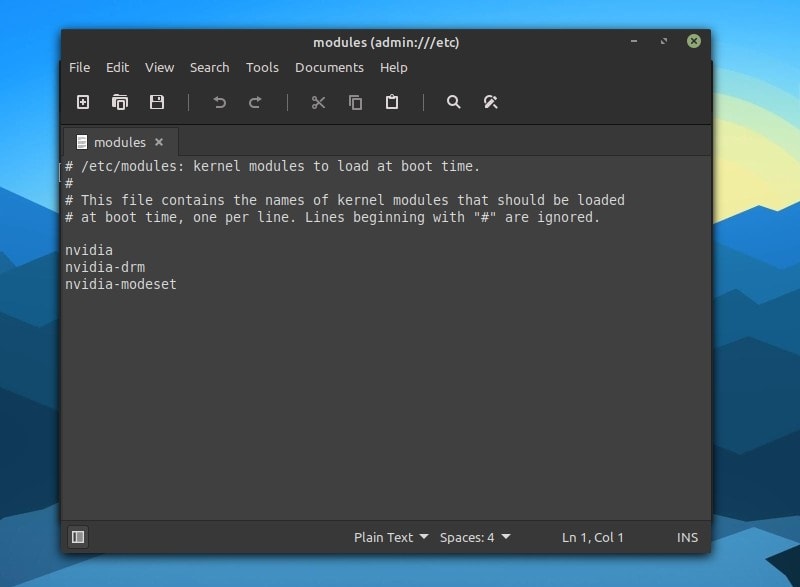Screen dimensions: 800x587
Task: Undo last action with toolbar arrow
Action: pyautogui.click(x=219, y=103)
